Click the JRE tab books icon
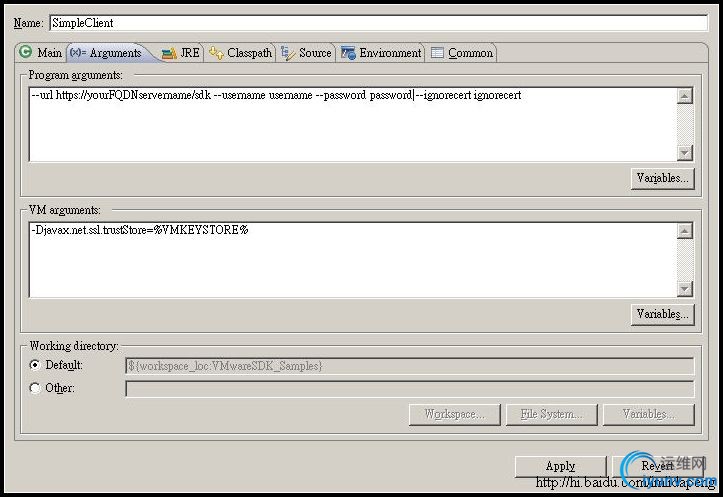Viewport: 723px width, 497px height. click(x=169, y=53)
